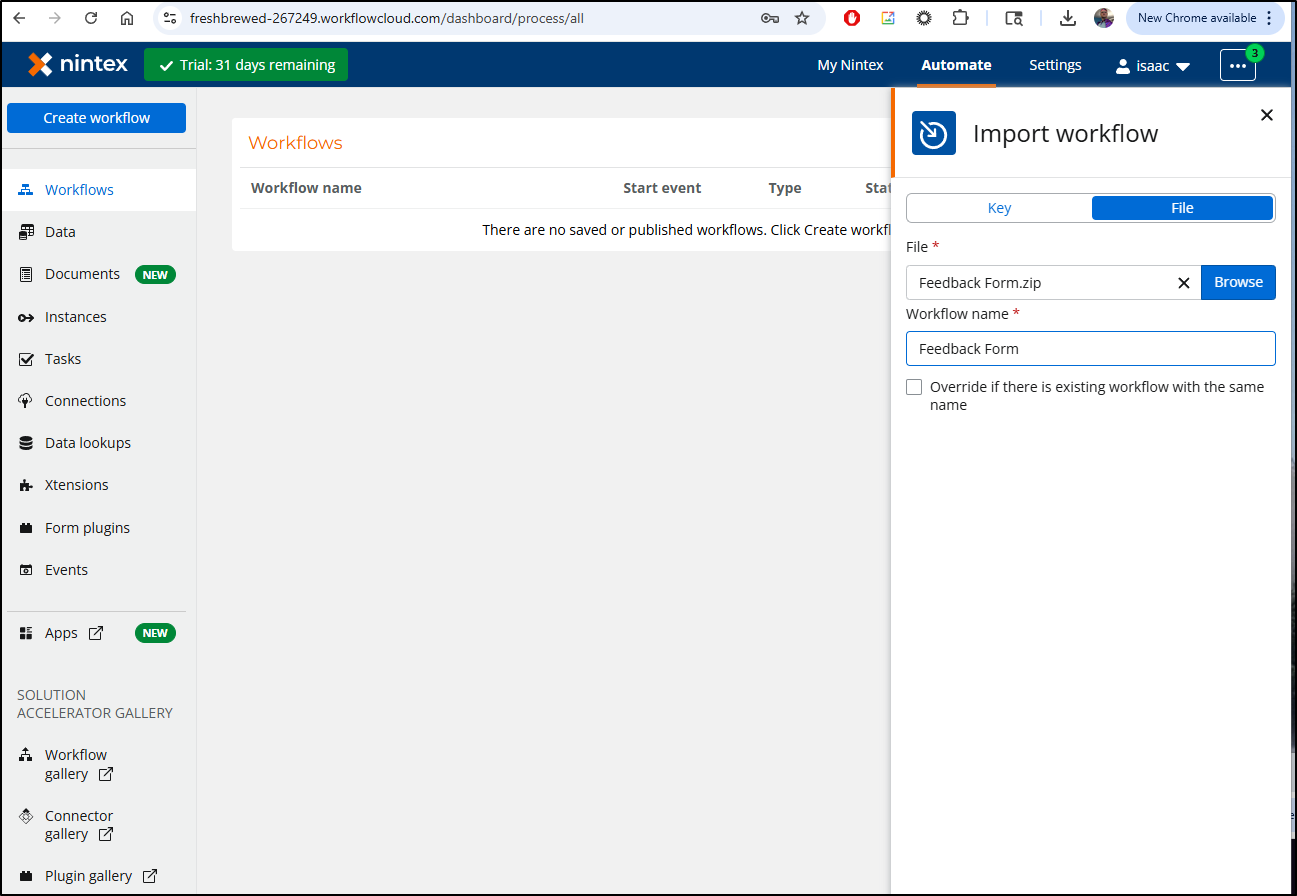This screenshot has width=1297, height=896.
Task: Click the Create workflow button
Action: click(96, 118)
